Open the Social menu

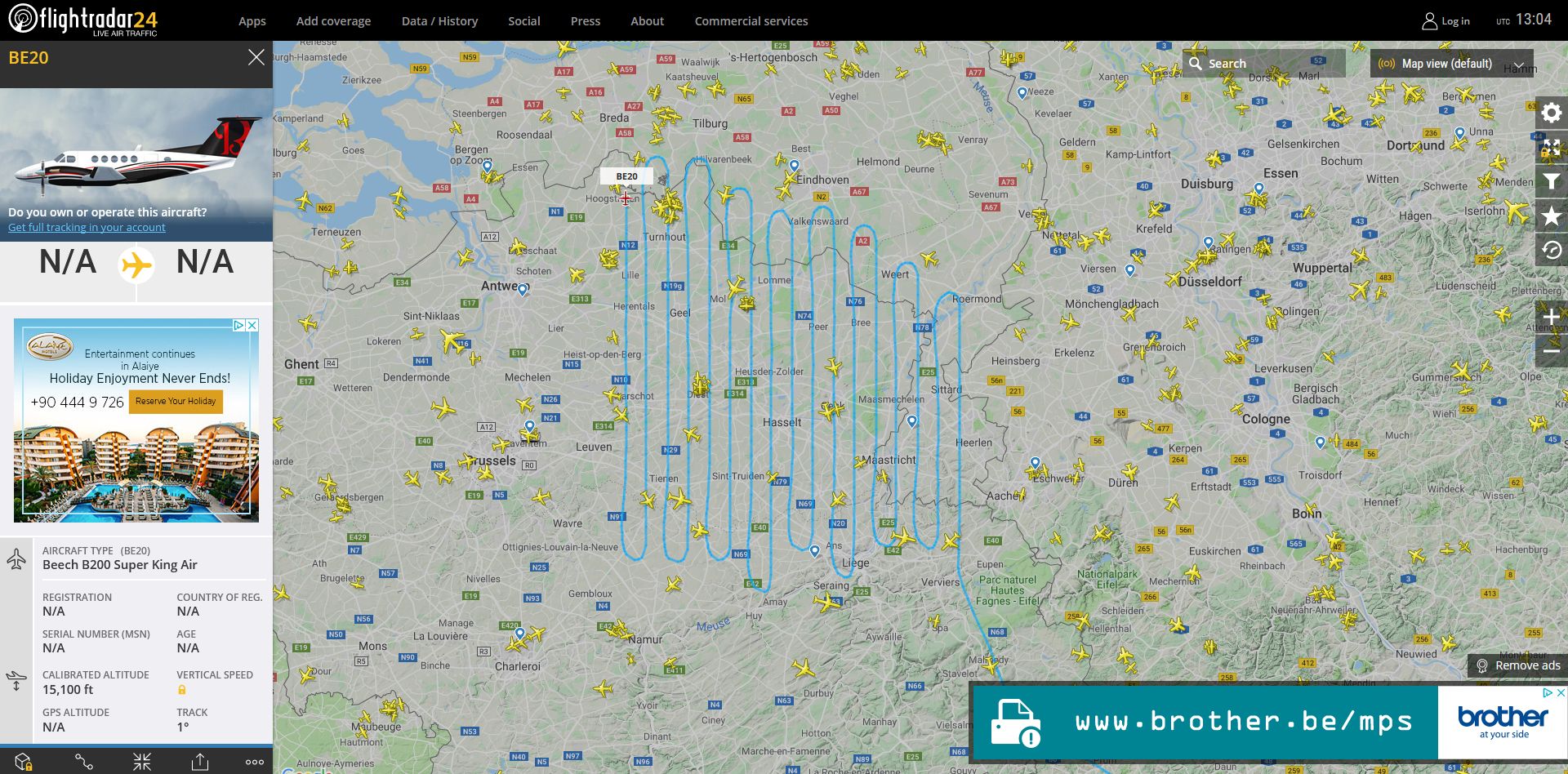tap(524, 21)
